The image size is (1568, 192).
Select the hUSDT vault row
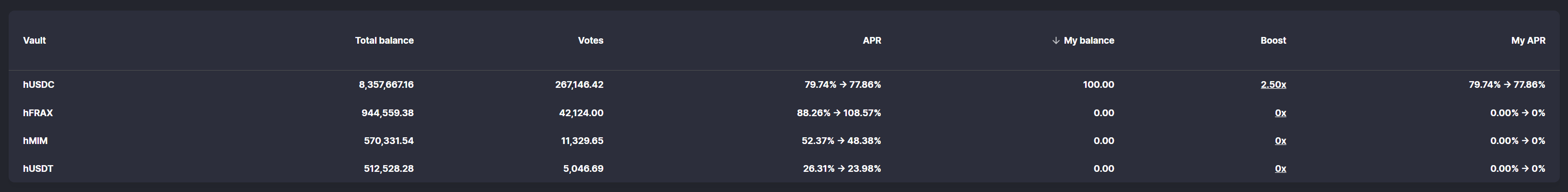click(38, 169)
